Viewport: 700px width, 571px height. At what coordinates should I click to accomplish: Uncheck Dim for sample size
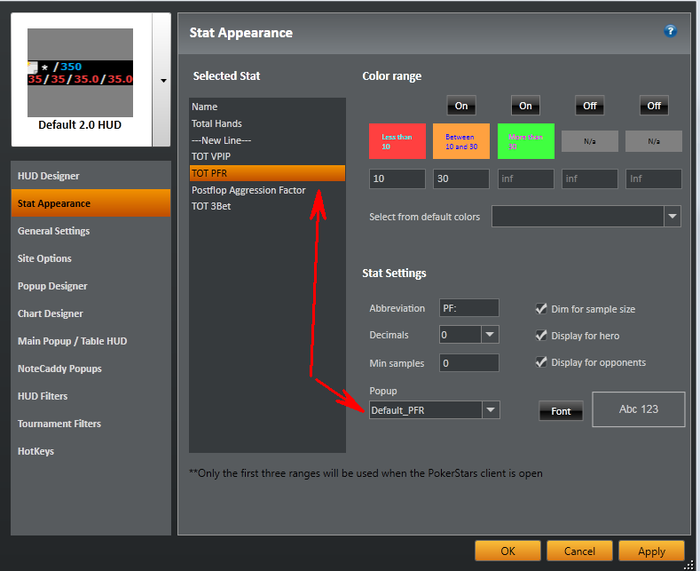(x=541, y=309)
